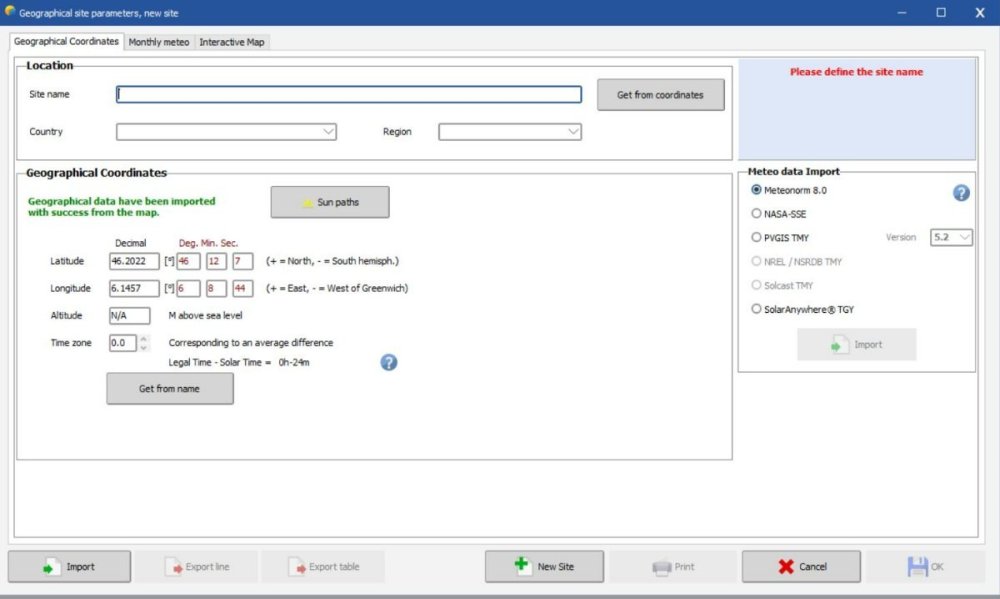1000x599 pixels.
Task: Click the help icon next to Legal Time
Action: click(389, 362)
